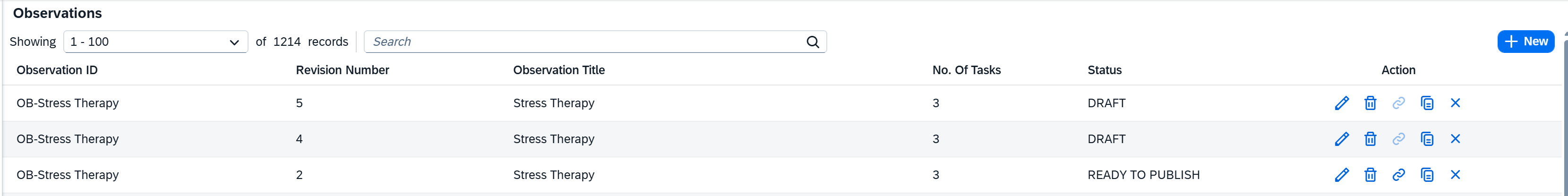Edit the revision 4 observation with pencil icon

pyautogui.click(x=1342, y=139)
